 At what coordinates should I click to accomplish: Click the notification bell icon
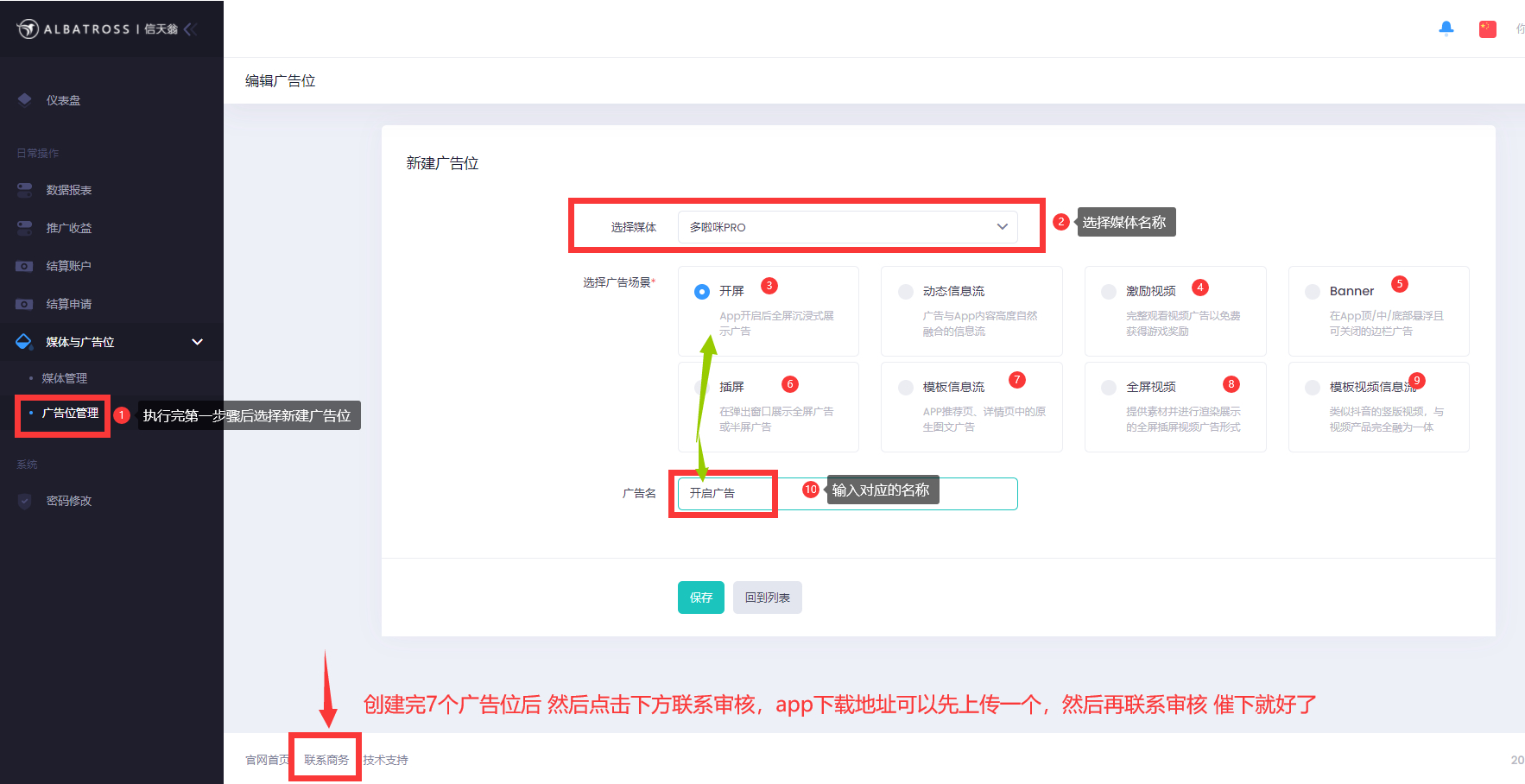(x=1446, y=28)
